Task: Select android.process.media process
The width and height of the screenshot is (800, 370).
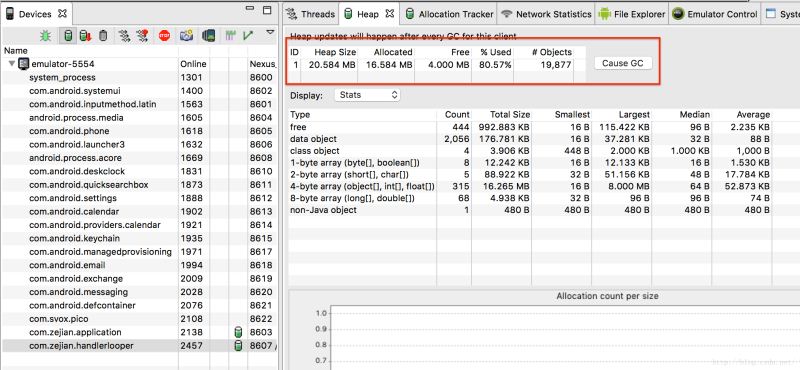Action: point(139,118)
